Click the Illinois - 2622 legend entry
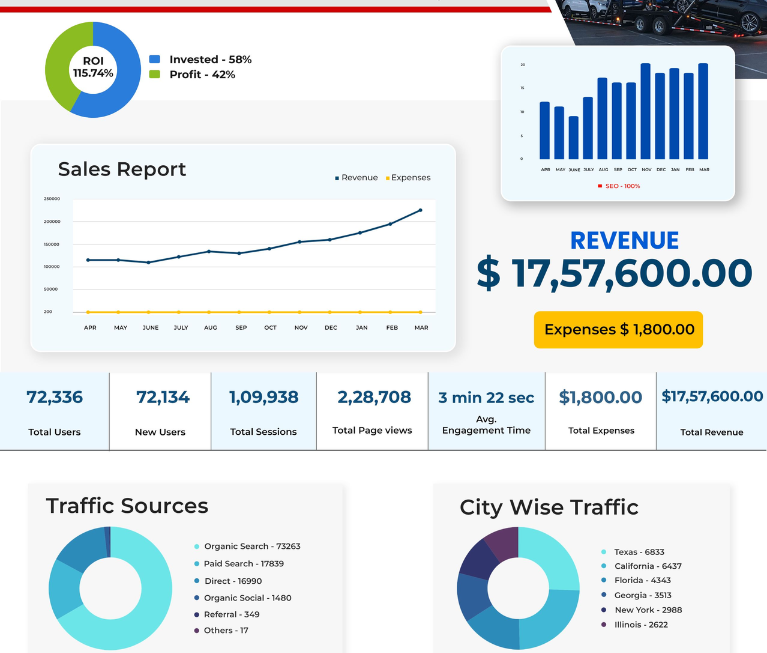 click(x=634, y=625)
